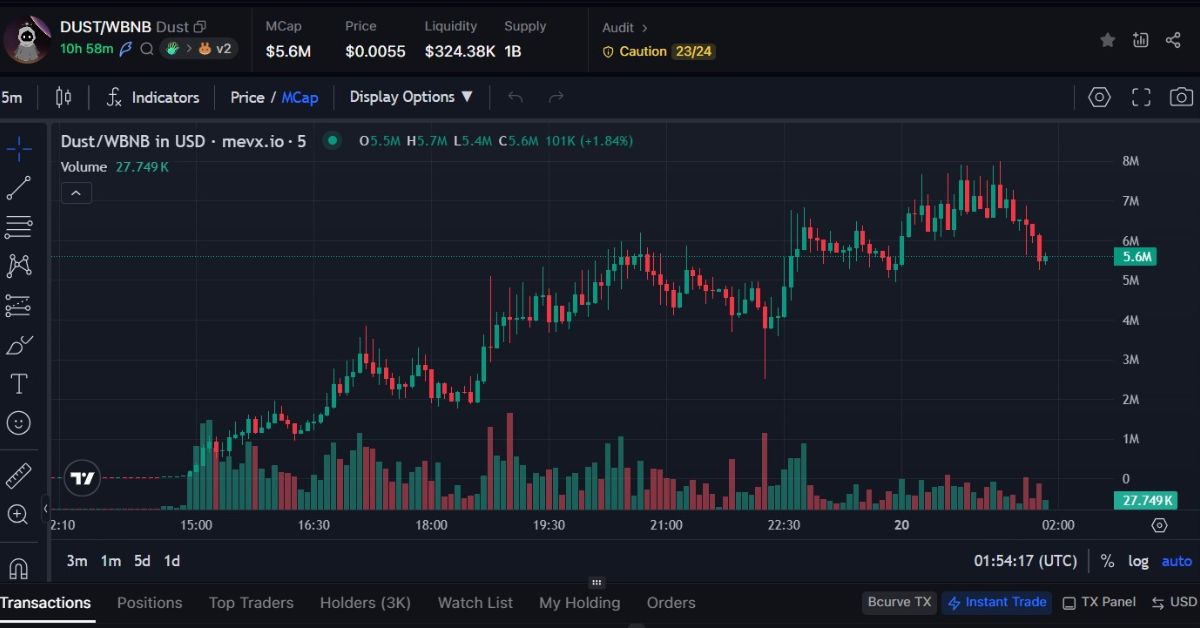Collapse the drawing toolbar side arrow
This screenshot has width=1200, height=628.
[x=45, y=508]
